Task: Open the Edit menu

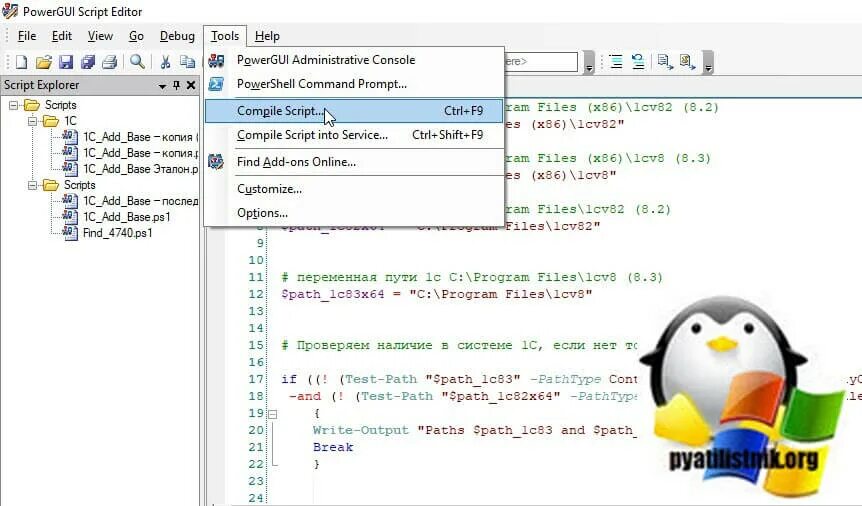Action: 62,36
